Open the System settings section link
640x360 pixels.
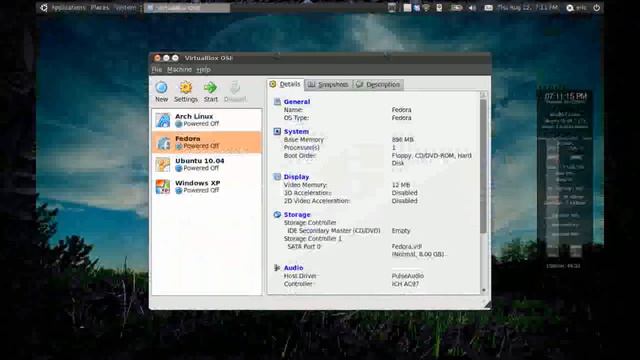(x=296, y=131)
